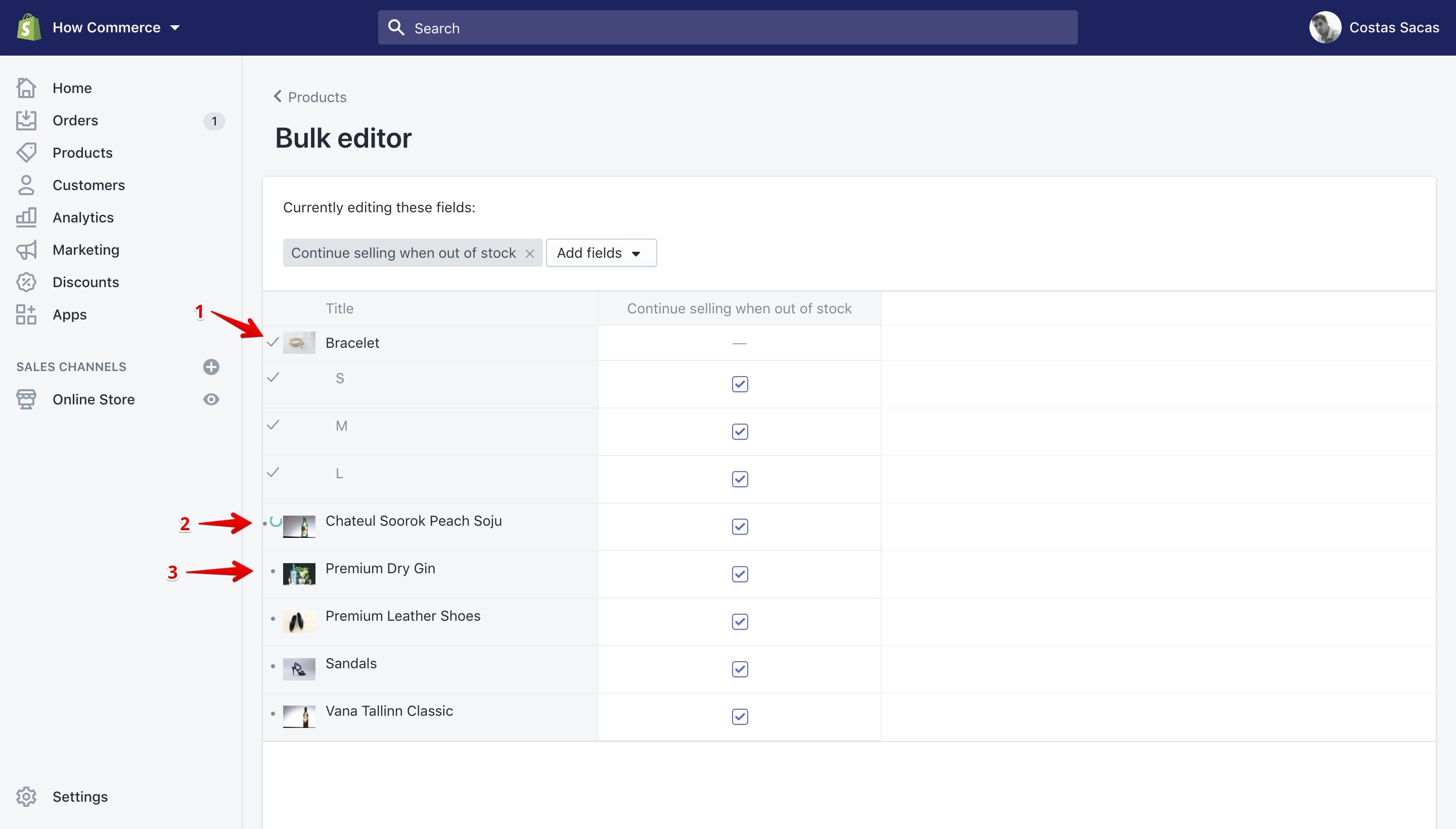Click the Analytics bar chart icon

pos(26,217)
